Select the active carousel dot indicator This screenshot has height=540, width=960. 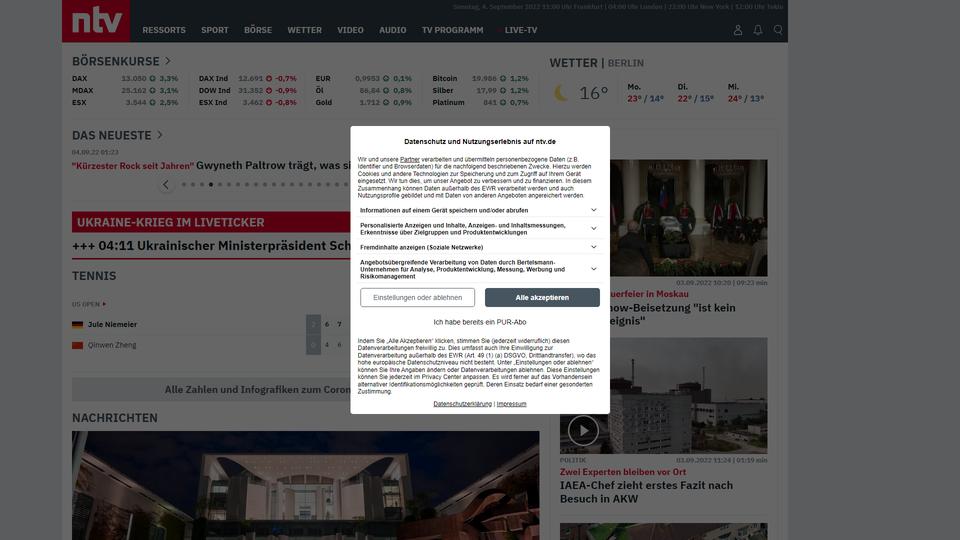point(211,184)
